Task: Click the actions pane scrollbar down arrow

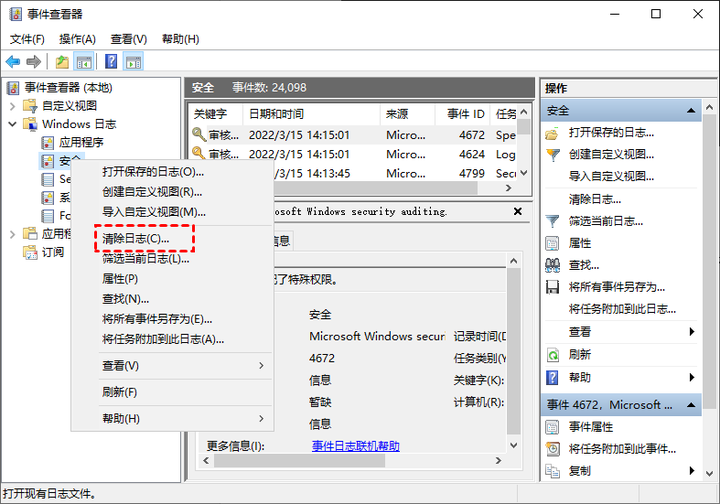Action: pyautogui.click(x=709, y=473)
